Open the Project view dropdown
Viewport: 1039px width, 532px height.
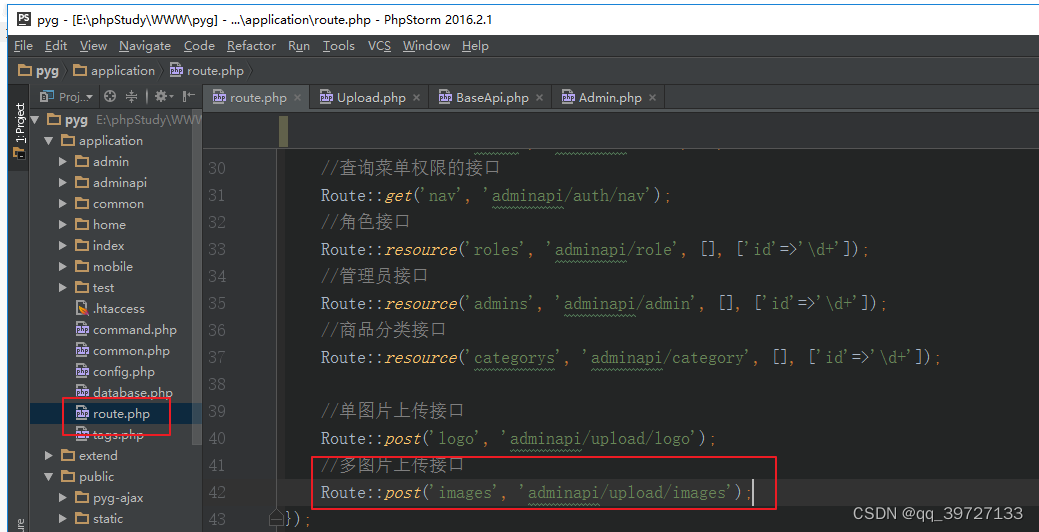click(66, 97)
